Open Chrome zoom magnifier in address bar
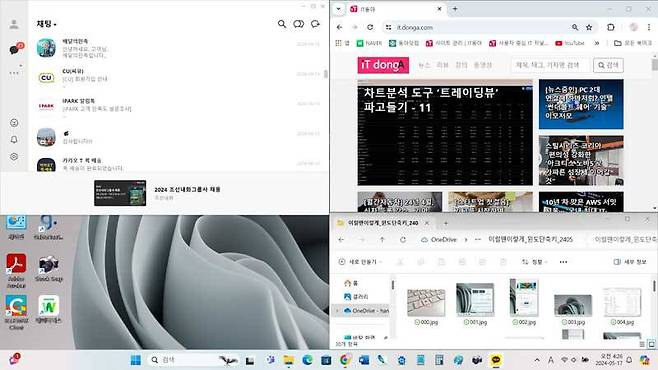The height and width of the screenshot is (370, 658). pyautogui.click(x=575, y=27)
